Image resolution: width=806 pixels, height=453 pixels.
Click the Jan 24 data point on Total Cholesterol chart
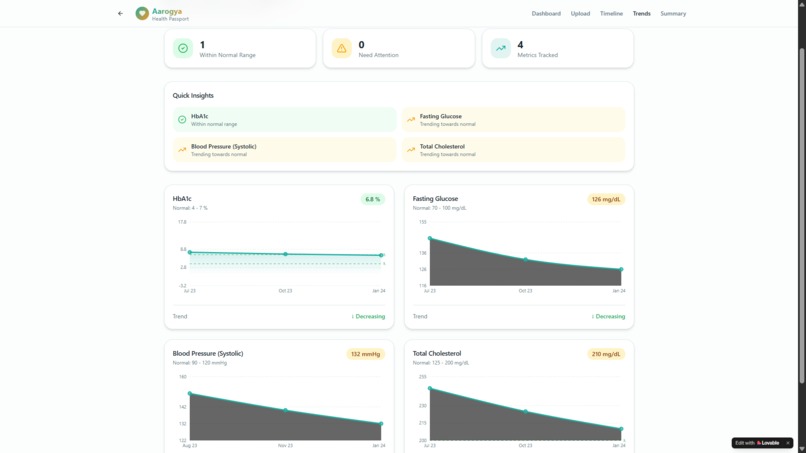[621, 429]
